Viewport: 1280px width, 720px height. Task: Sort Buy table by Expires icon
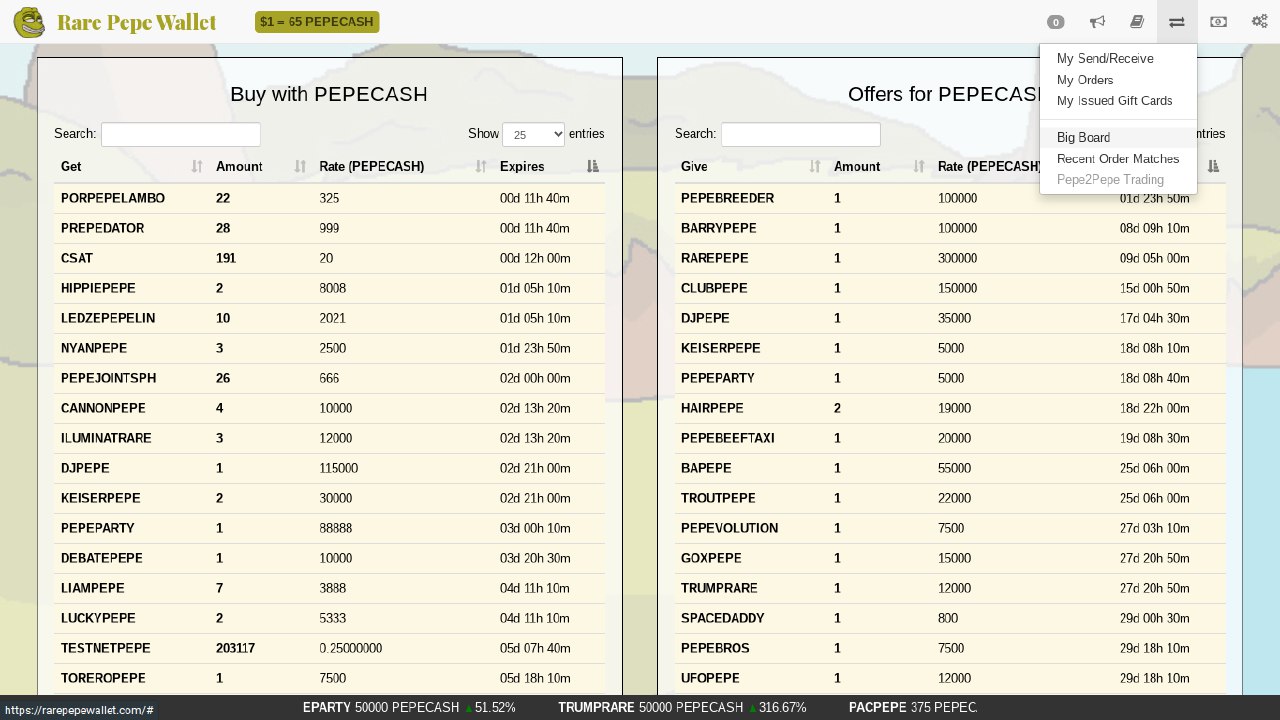[x=593, y=167]
